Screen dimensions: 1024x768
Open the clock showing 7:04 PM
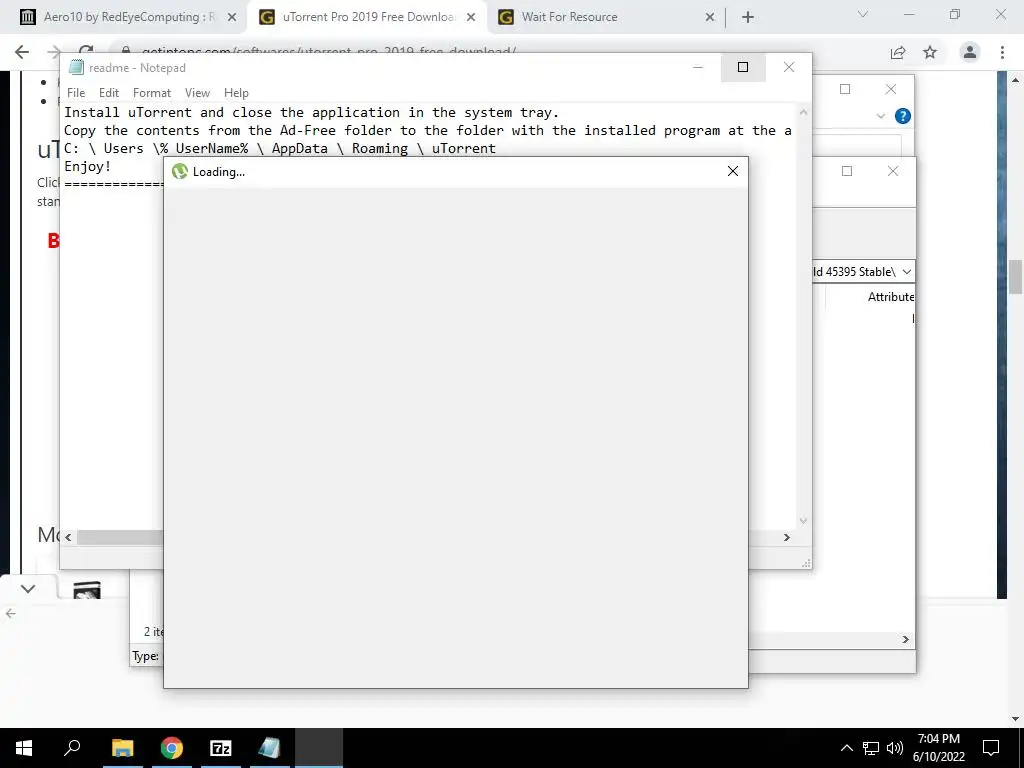coord(938,748)
